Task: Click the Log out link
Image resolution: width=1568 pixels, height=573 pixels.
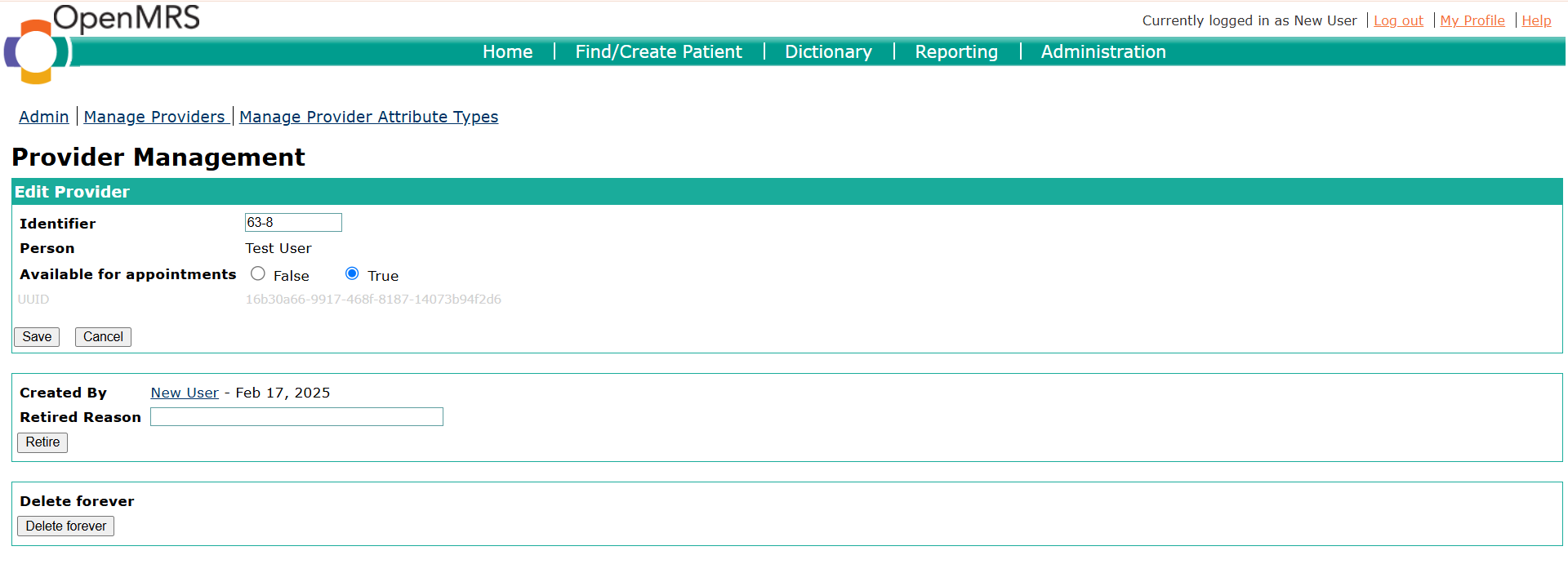Action: pyautogui.click(x=1398, y=20)
